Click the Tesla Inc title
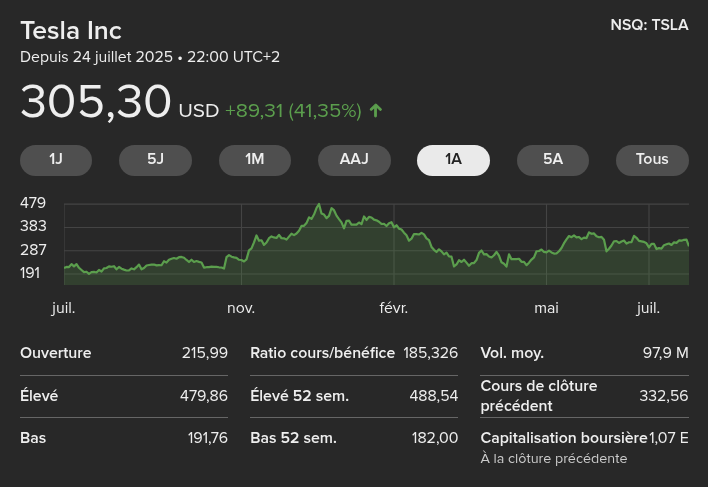The image size is (708, 487). pyautogui.click(x=71, y=31)
